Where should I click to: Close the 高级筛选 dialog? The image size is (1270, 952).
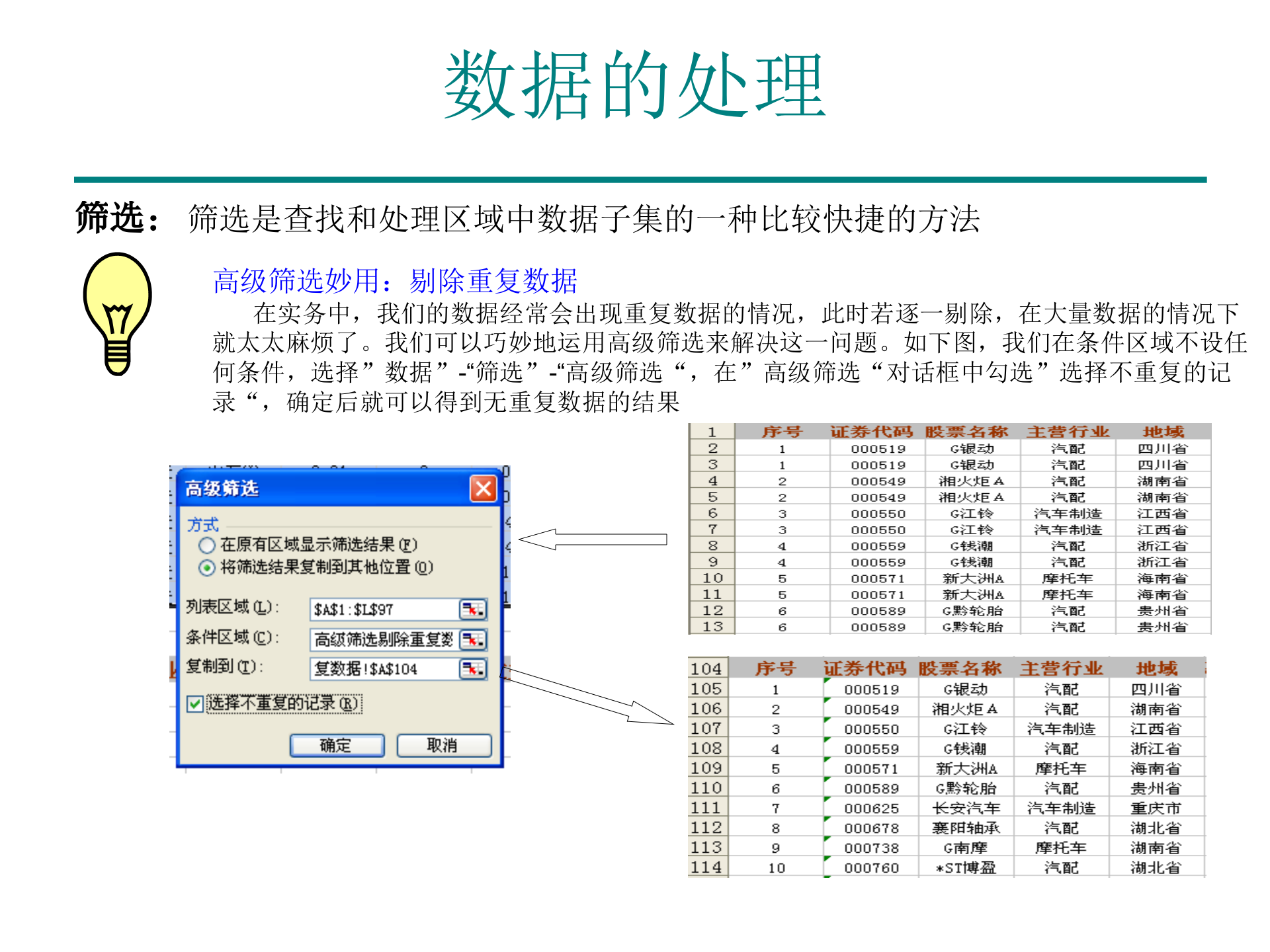484,489
